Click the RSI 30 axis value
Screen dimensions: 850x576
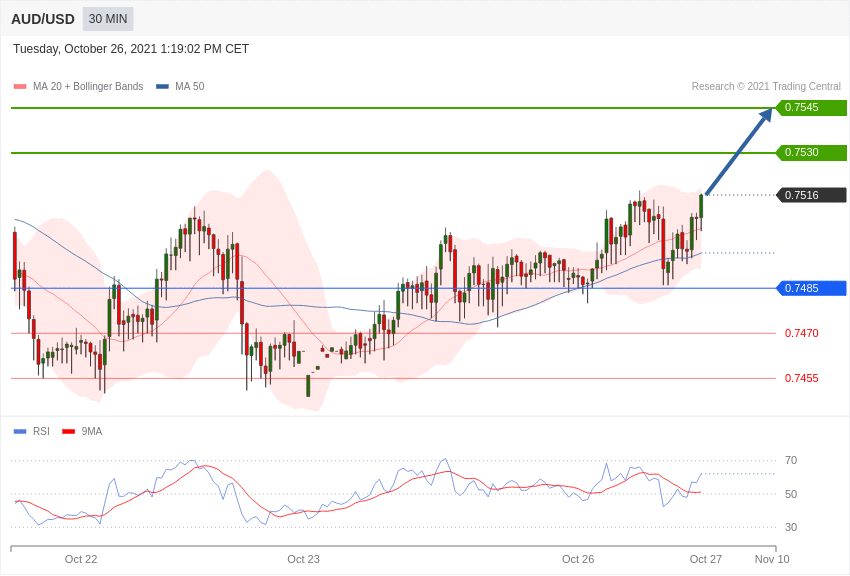click(791, 527)
